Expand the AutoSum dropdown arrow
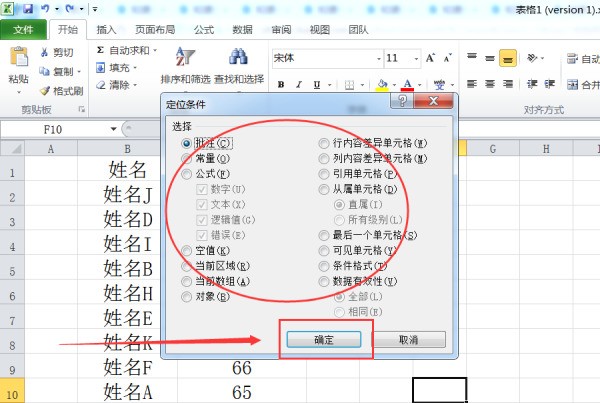 (155, 51)
